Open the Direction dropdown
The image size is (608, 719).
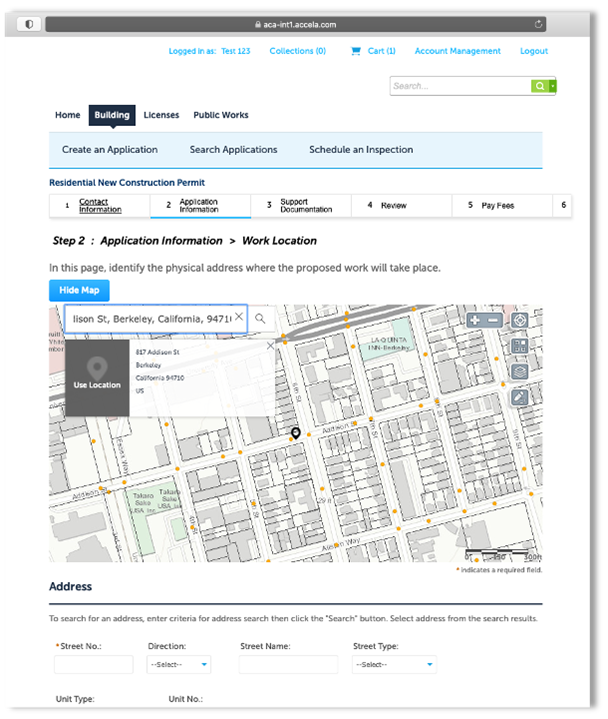179,665
